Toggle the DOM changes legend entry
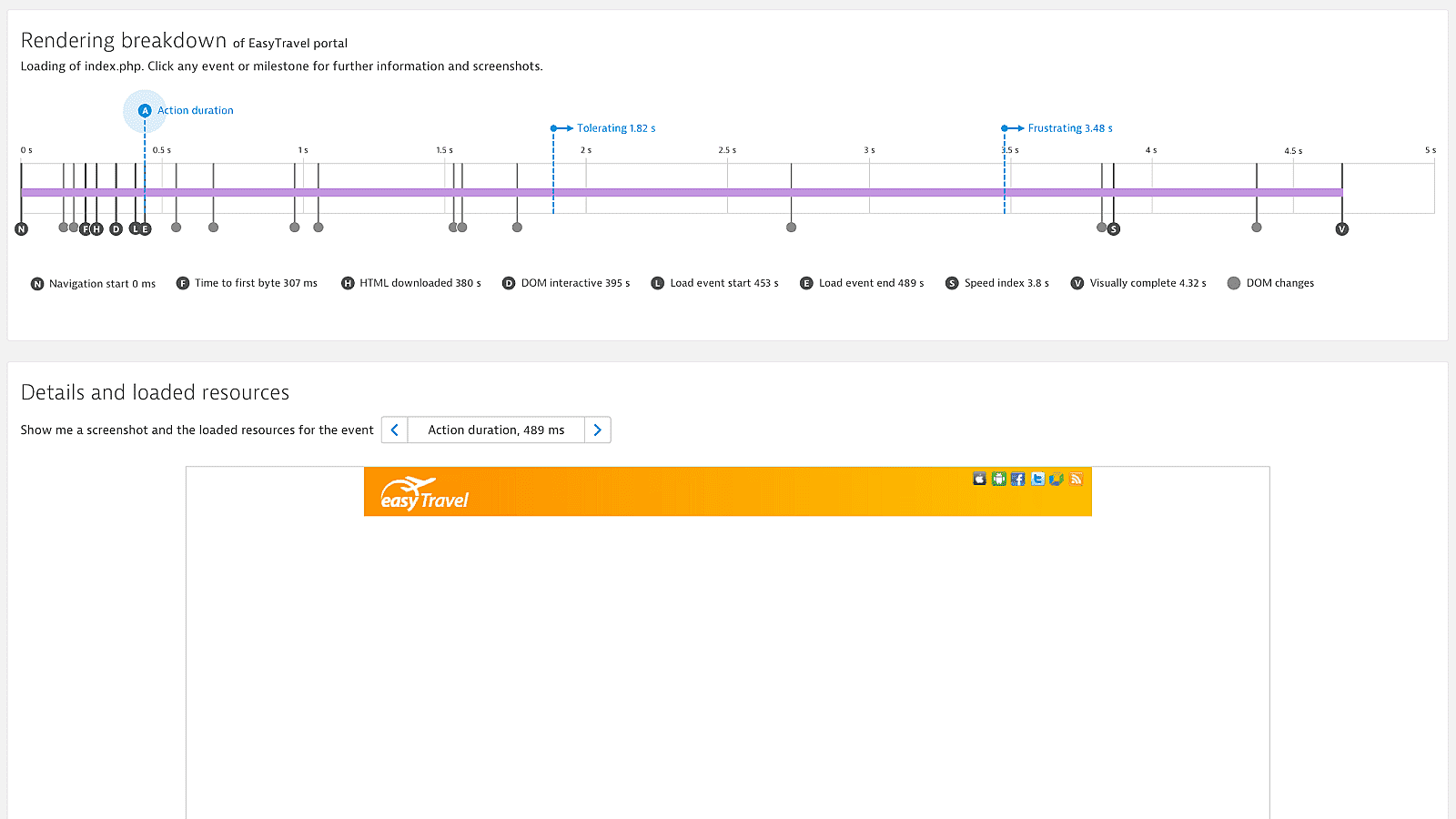The height and width of the screenshot is (819, 1456). [x=1270, y=283]
